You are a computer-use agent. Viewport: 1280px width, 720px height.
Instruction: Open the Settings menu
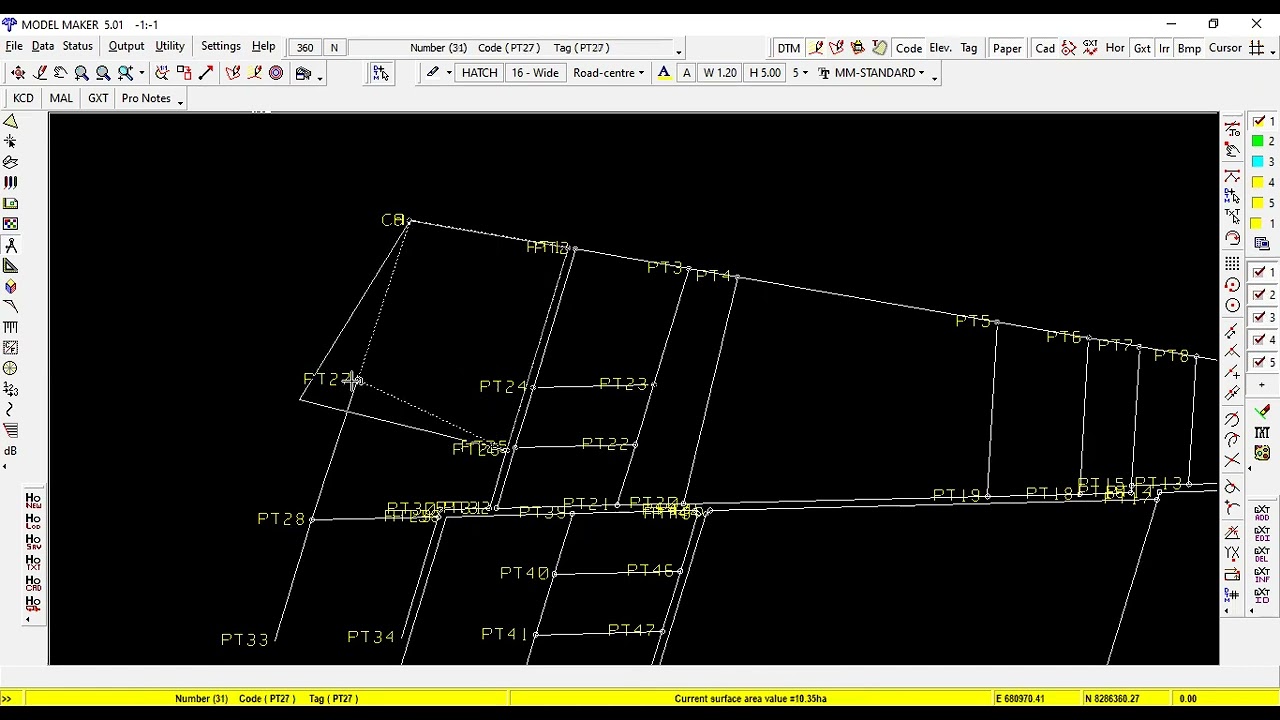click(220, 46)
